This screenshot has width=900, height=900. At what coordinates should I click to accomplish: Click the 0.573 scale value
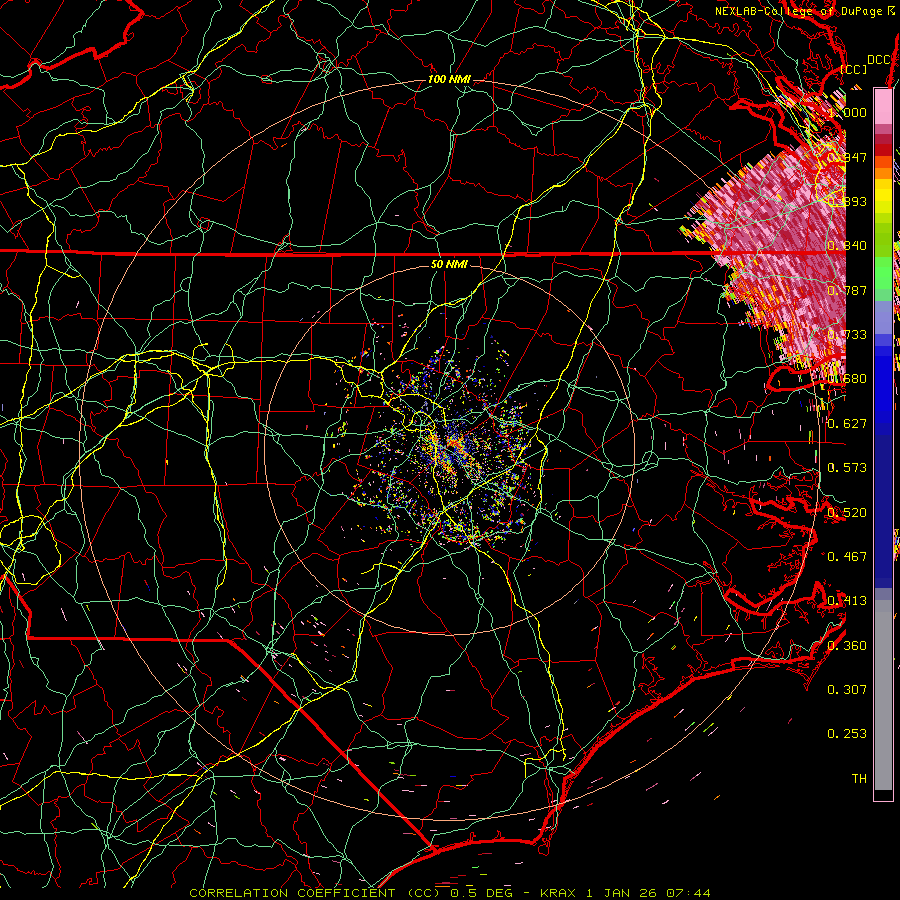click(847, 468)
